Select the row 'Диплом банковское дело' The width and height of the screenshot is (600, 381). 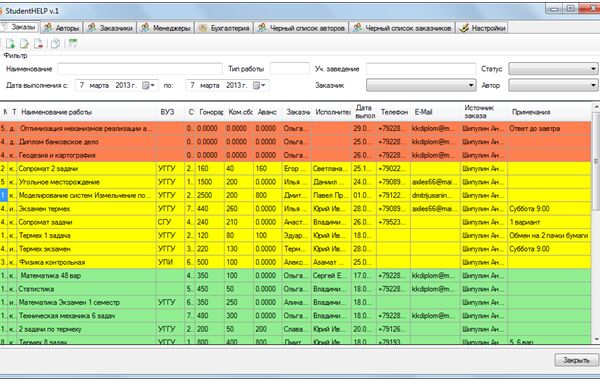[295, 142]
